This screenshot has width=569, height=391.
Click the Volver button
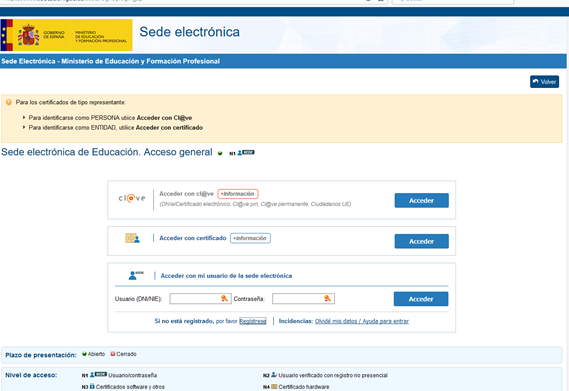coord(544,82)
